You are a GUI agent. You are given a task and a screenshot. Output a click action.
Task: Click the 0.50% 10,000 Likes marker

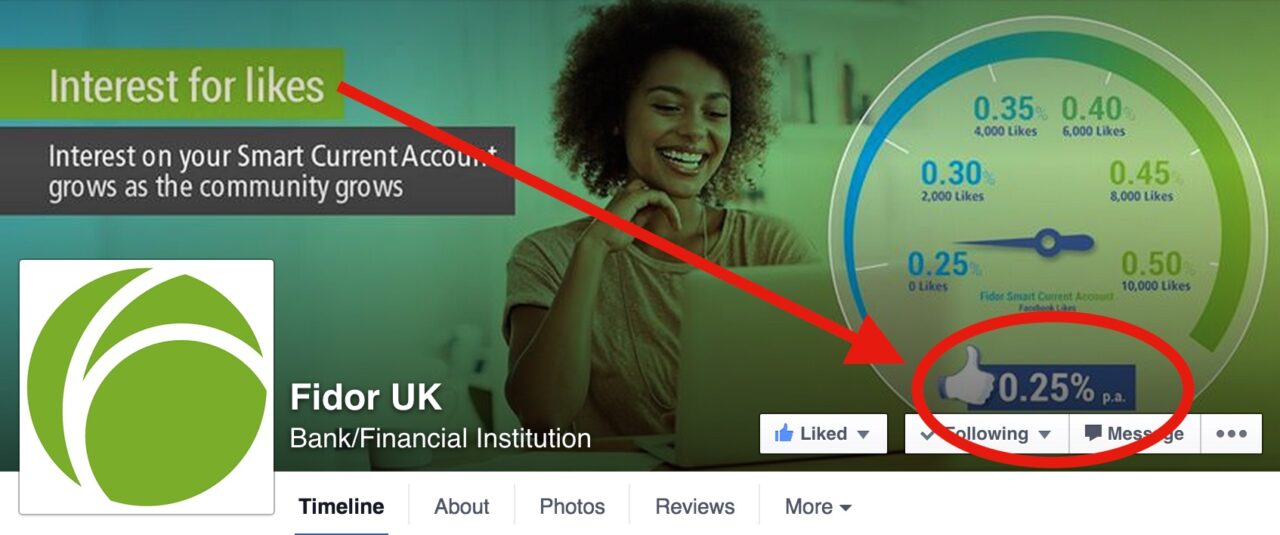1156,271
